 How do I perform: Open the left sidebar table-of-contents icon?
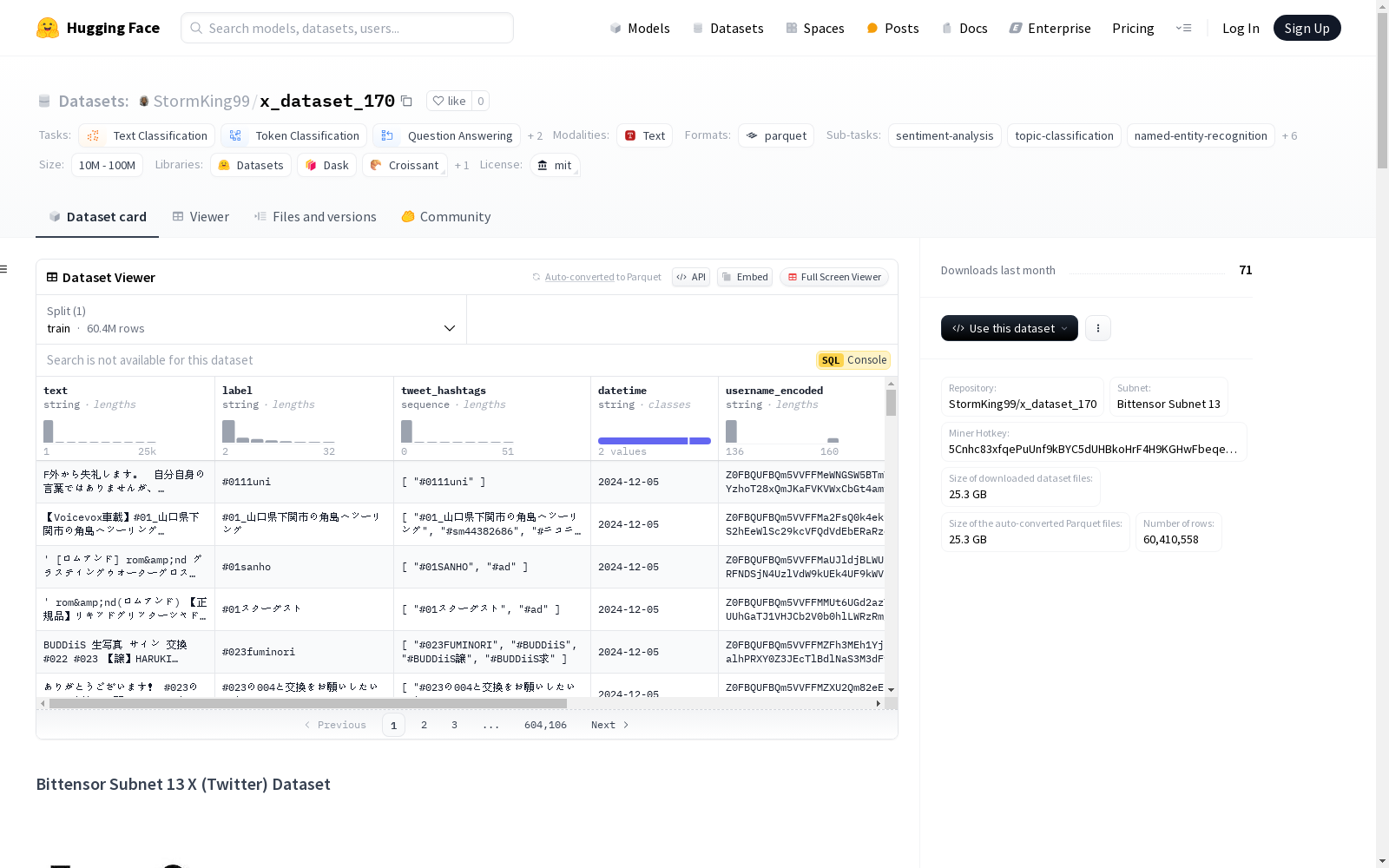[3, 269]
